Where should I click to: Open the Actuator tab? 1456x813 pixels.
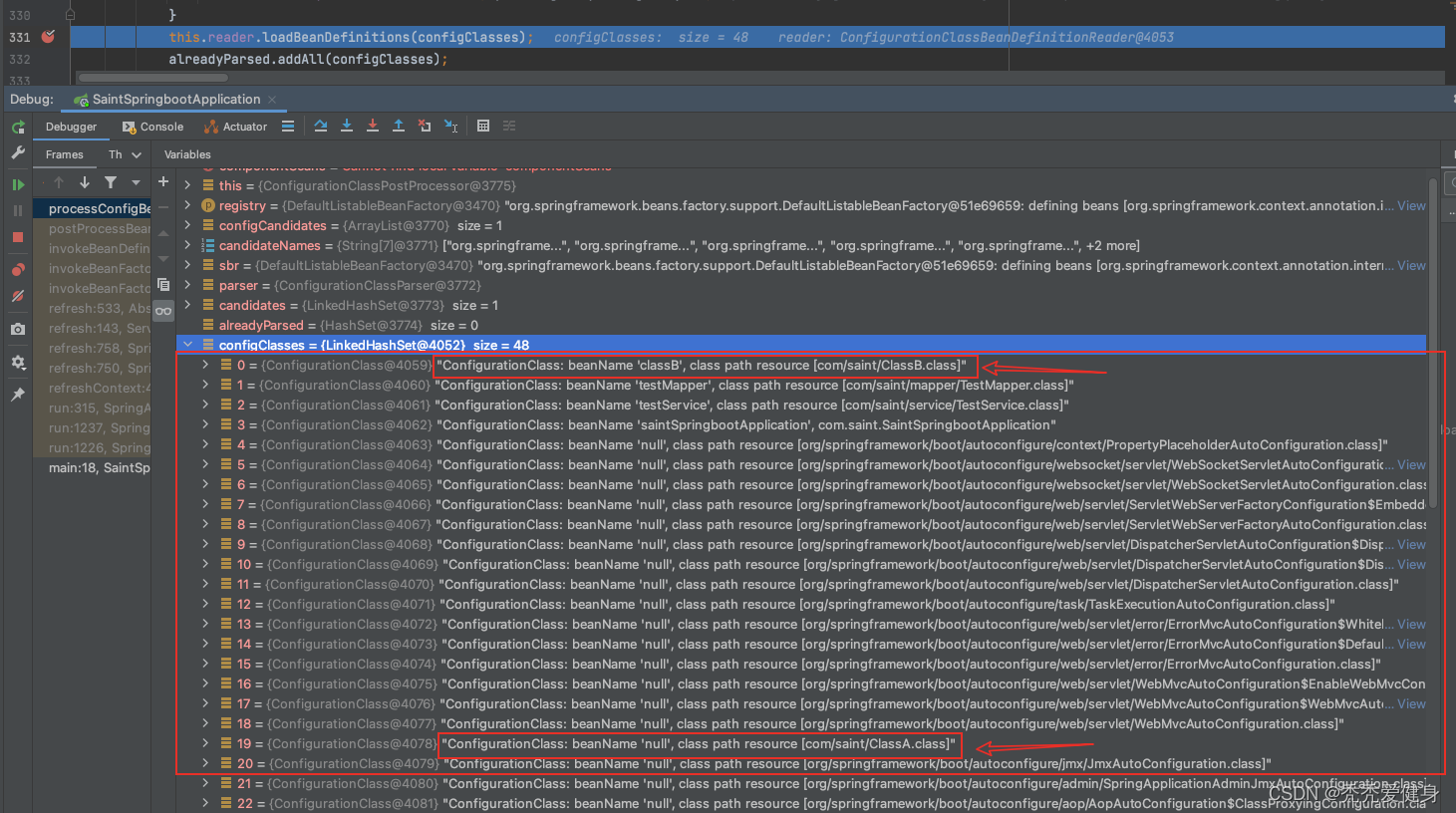[x=235, y=127]
